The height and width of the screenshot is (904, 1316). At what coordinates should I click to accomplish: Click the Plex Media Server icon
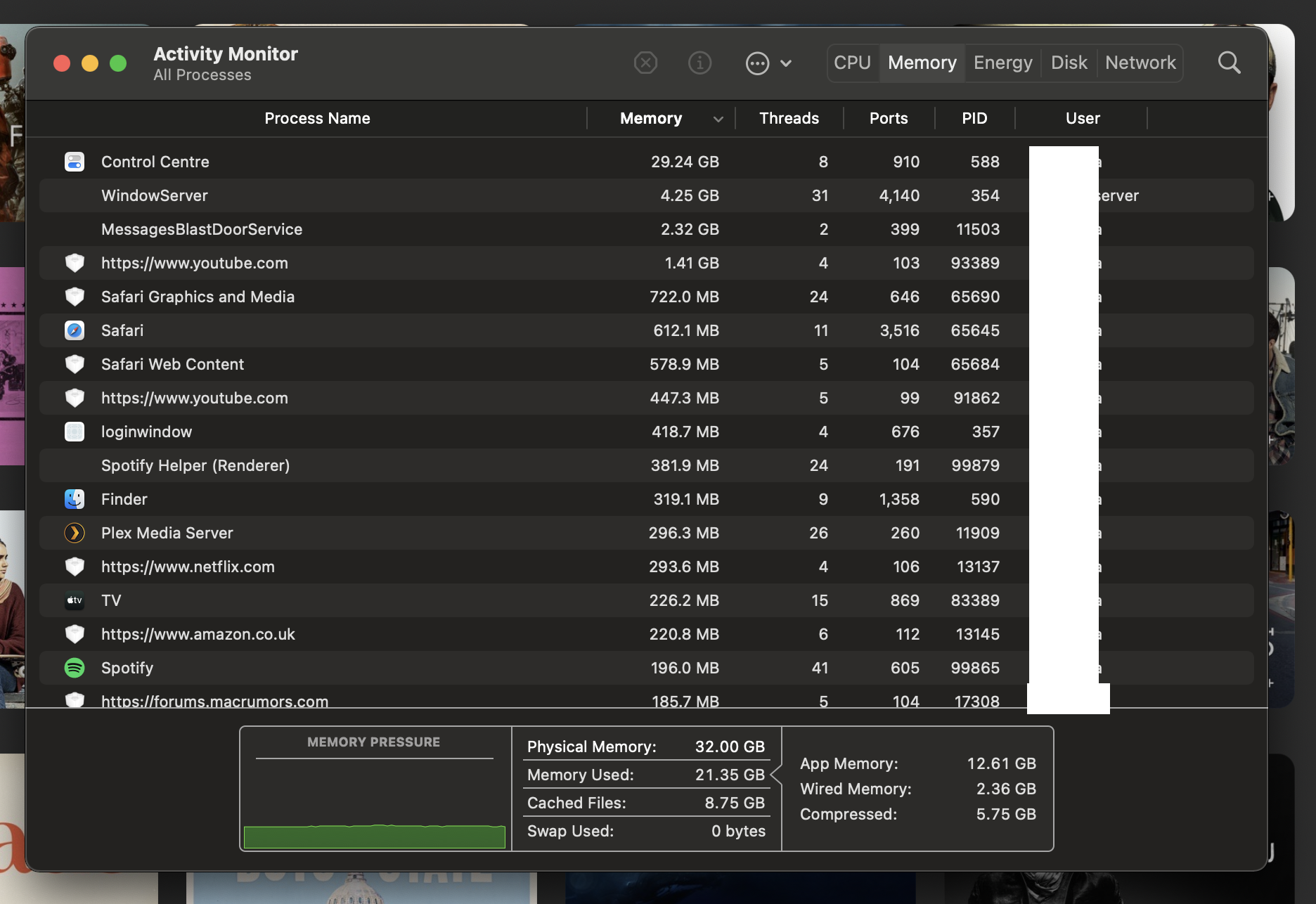point(75,533)
